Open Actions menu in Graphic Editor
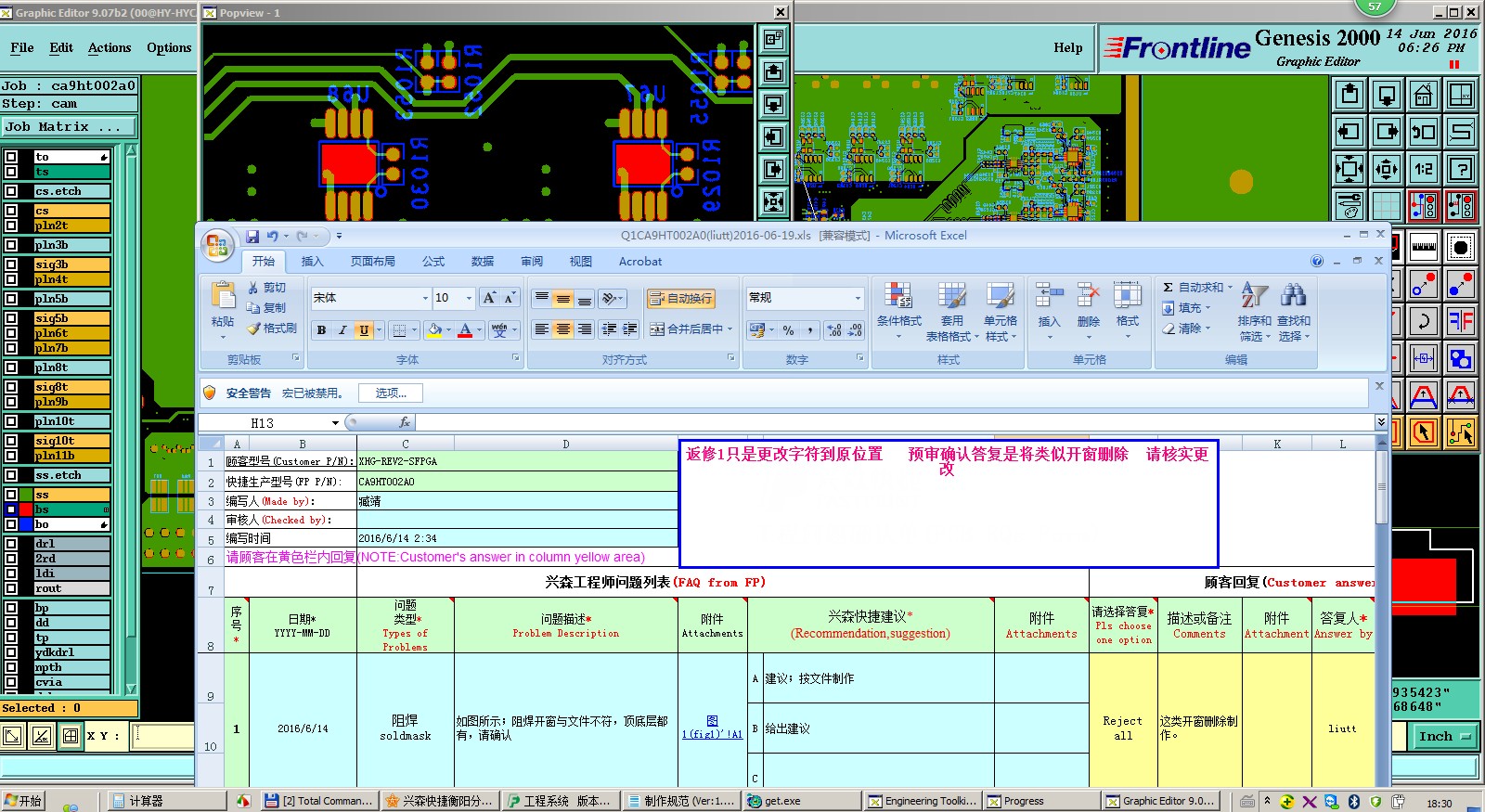The image size is (1485, 812). coord(110,48)
